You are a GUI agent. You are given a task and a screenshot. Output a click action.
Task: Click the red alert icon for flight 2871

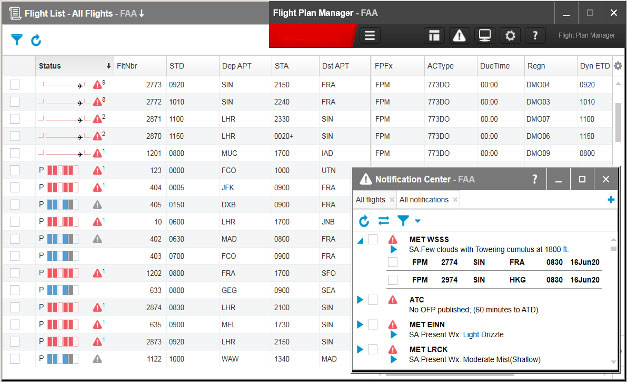pyautogui.click(x=97, y=119)
